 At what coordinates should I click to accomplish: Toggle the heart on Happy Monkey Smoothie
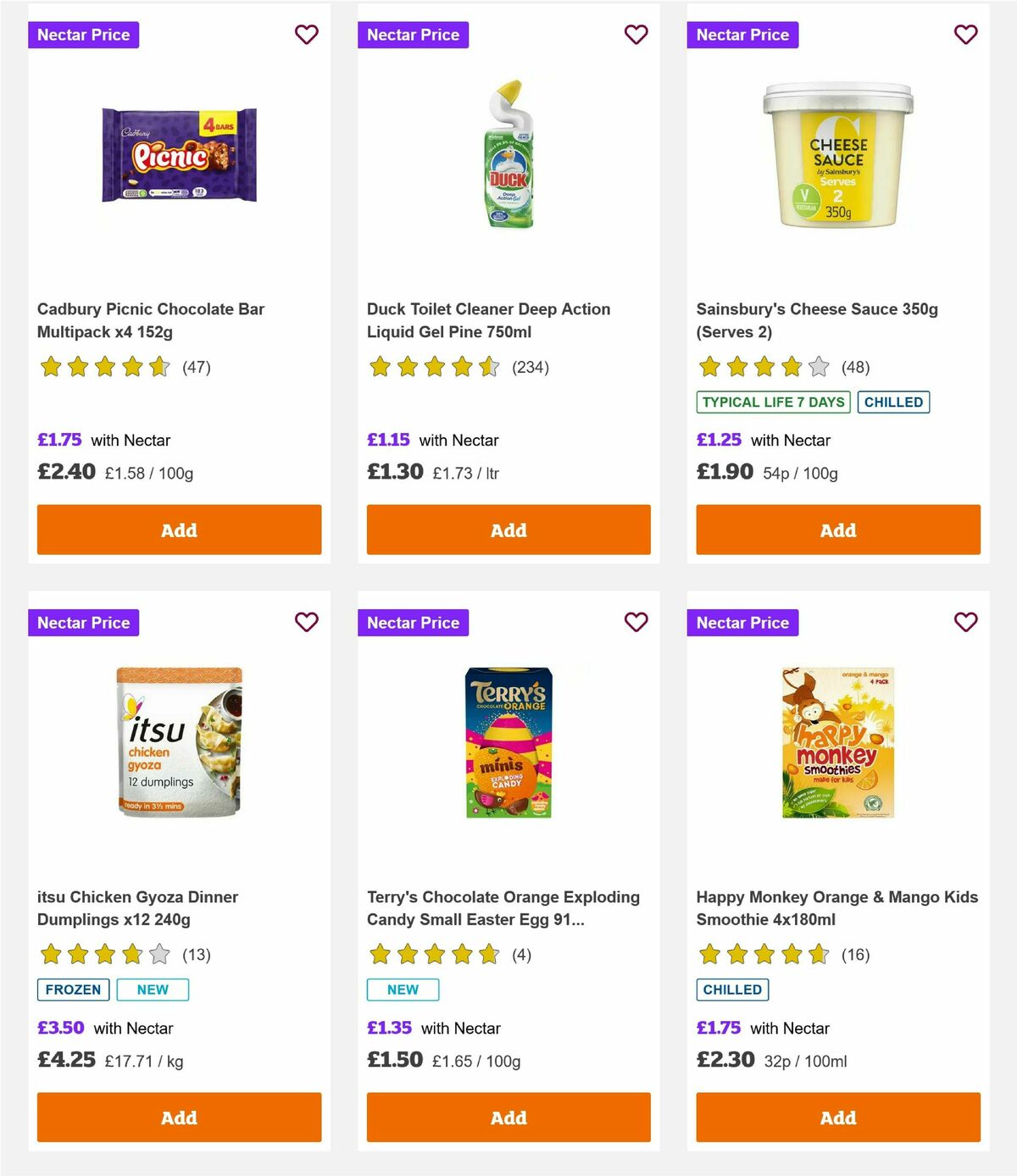(x=965, y=622)
